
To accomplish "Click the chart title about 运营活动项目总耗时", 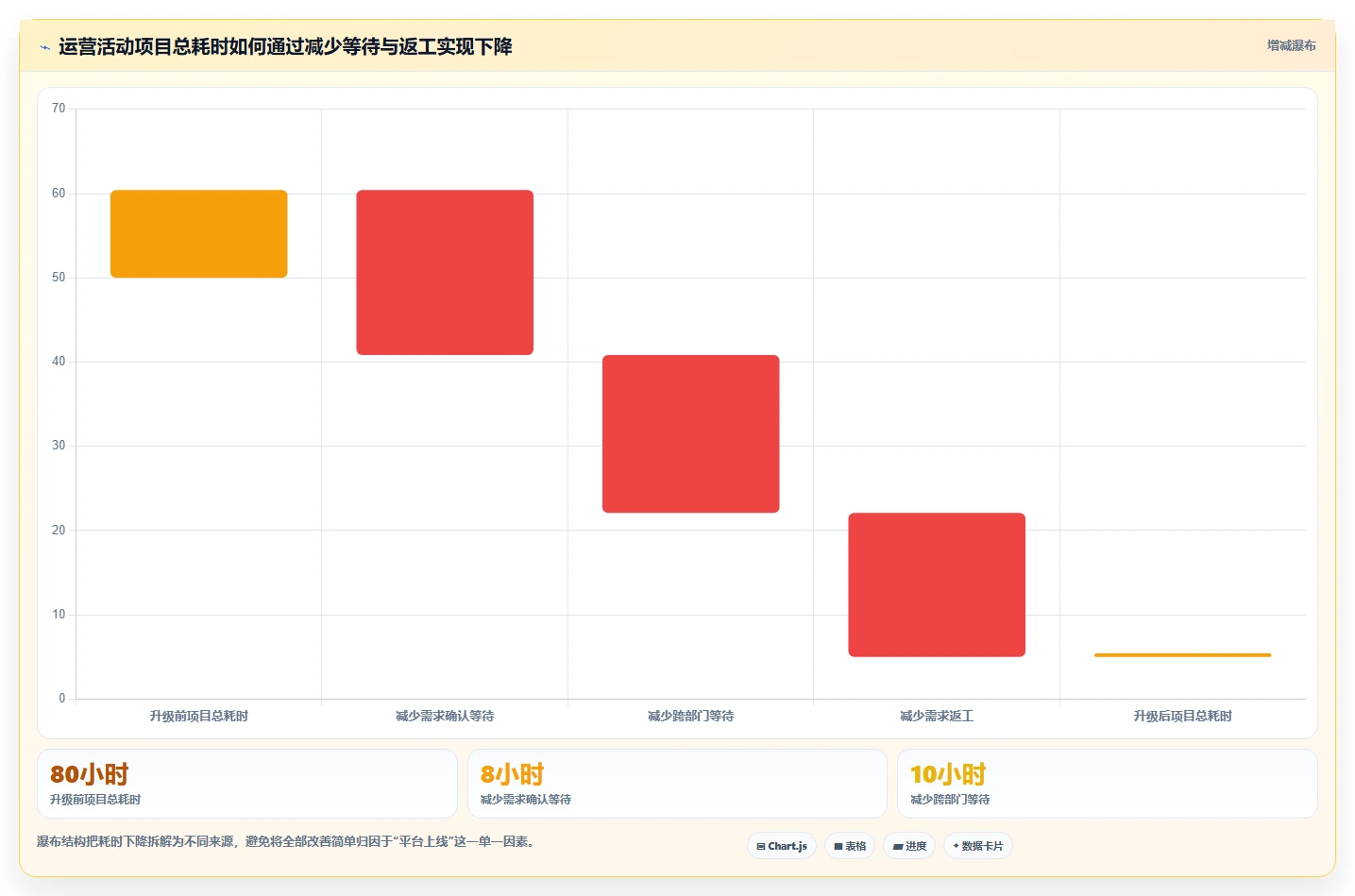I will [285, 46].
